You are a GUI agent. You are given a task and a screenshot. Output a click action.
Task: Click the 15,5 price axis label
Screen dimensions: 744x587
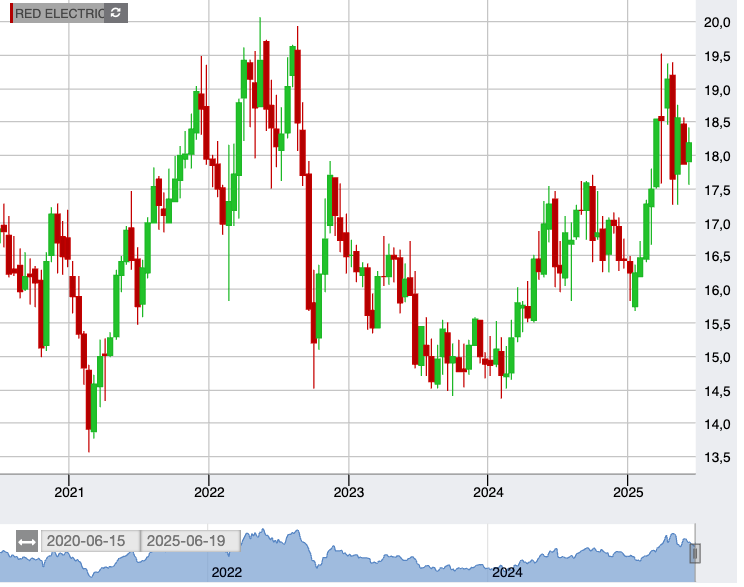tap(717, 325)
